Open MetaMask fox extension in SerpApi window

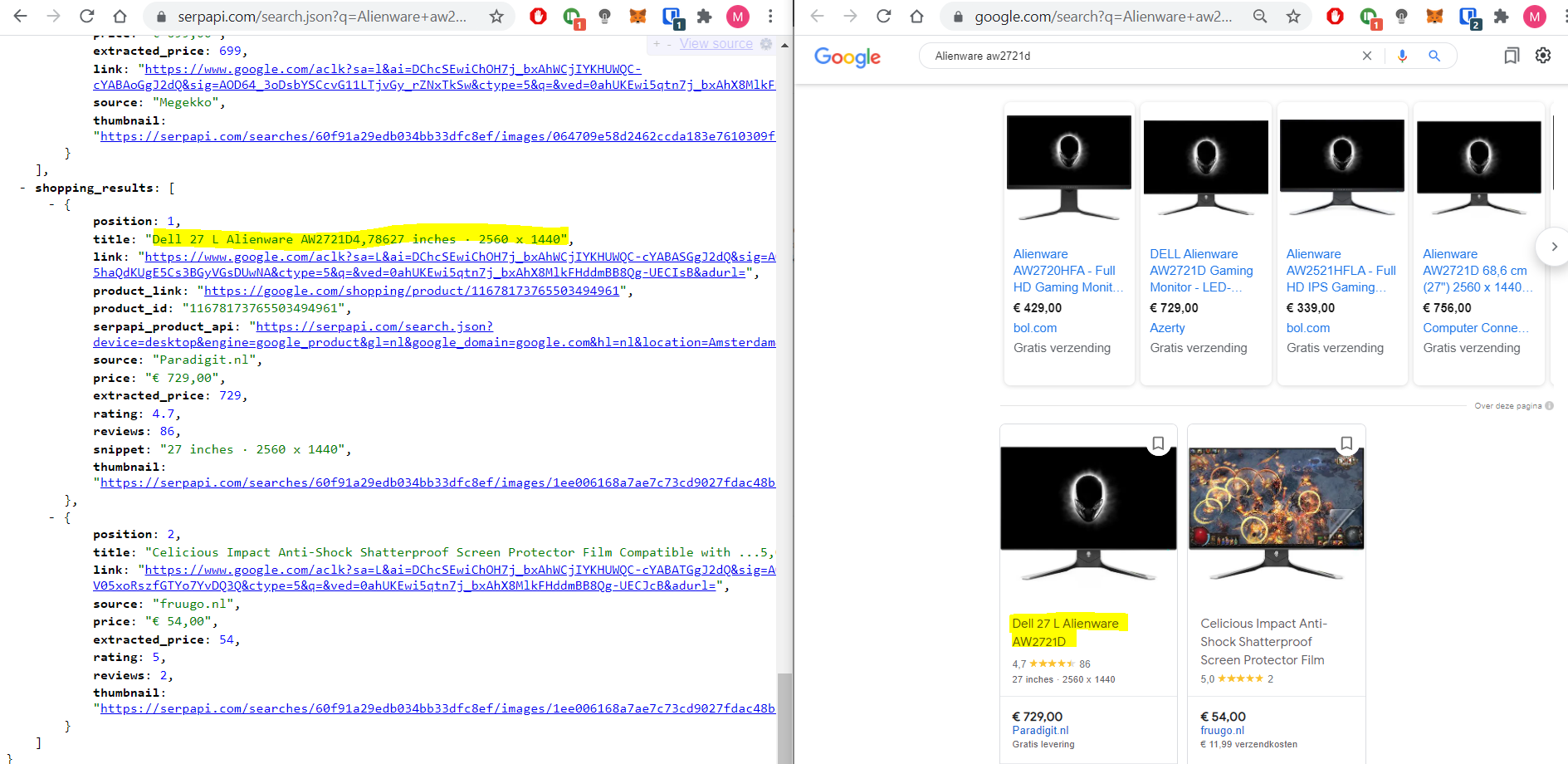click(637, 16)
